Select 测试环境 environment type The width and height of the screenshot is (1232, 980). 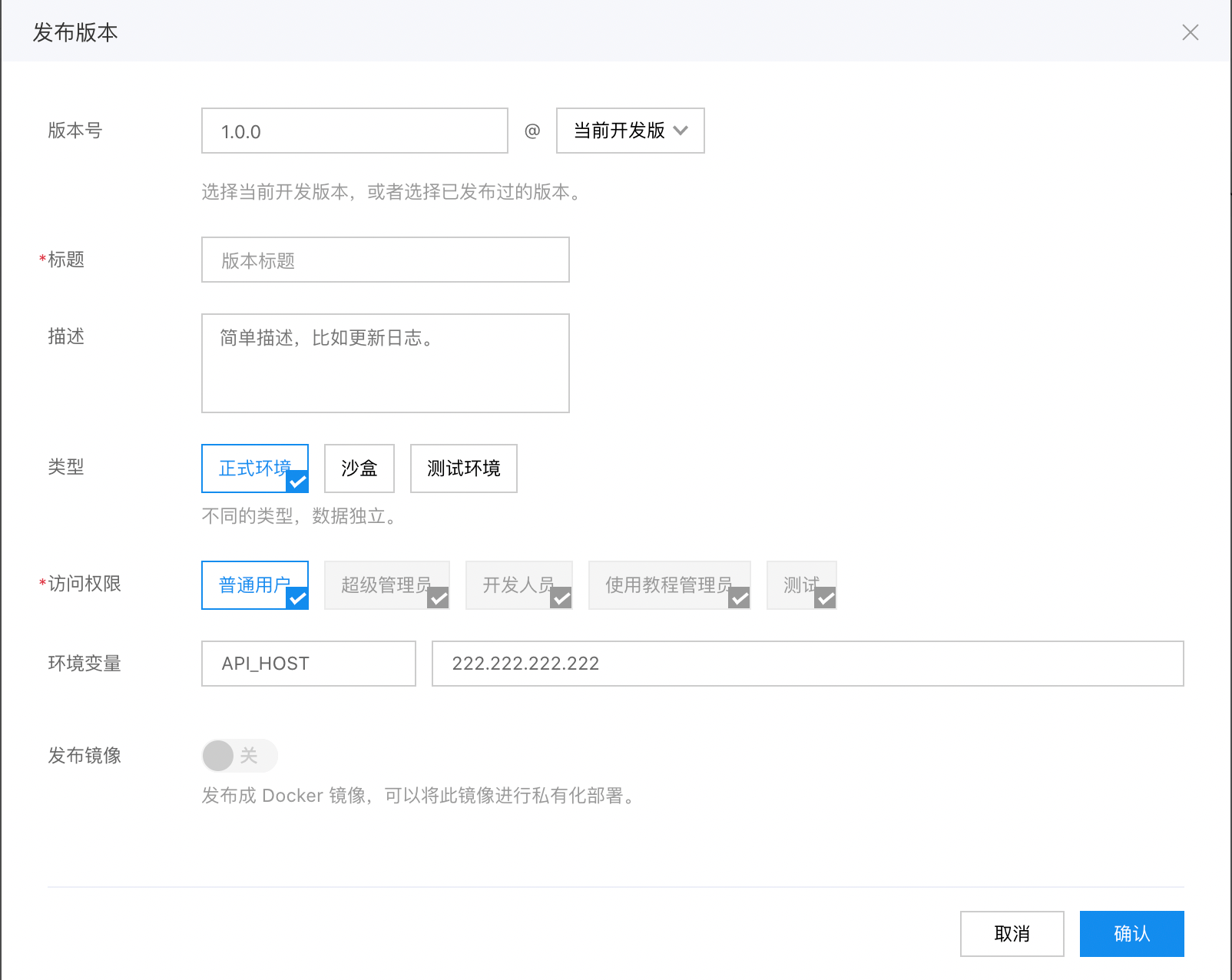point(463,468)
